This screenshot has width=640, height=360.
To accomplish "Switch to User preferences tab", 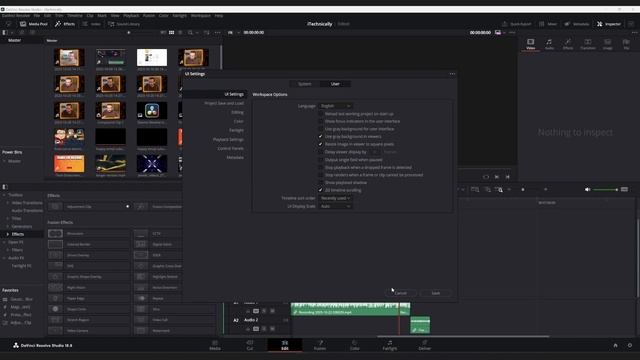I will [335, 84].
